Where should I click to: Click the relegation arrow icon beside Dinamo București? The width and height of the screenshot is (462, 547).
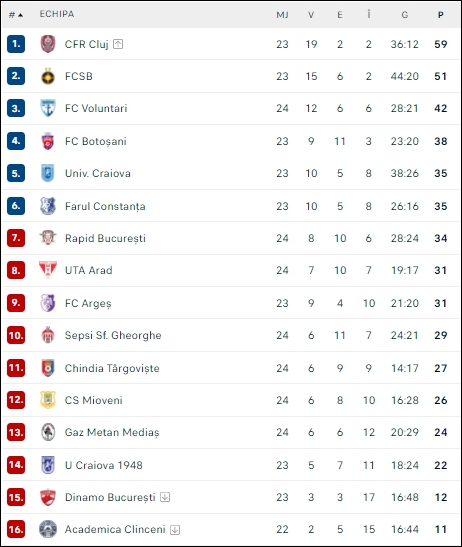pos(165,497)
